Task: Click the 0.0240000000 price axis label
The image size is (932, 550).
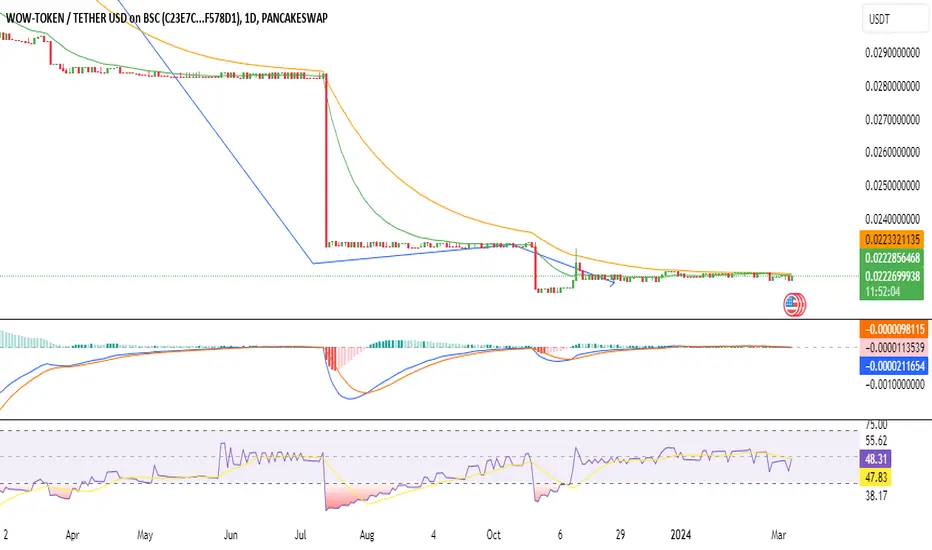Action: (892, 219)
